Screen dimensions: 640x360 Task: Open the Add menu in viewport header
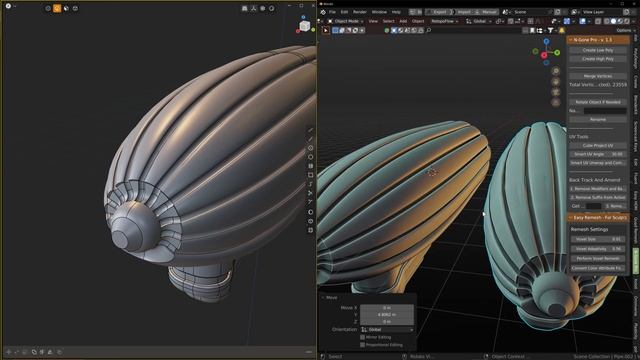[x=403, y=21]
